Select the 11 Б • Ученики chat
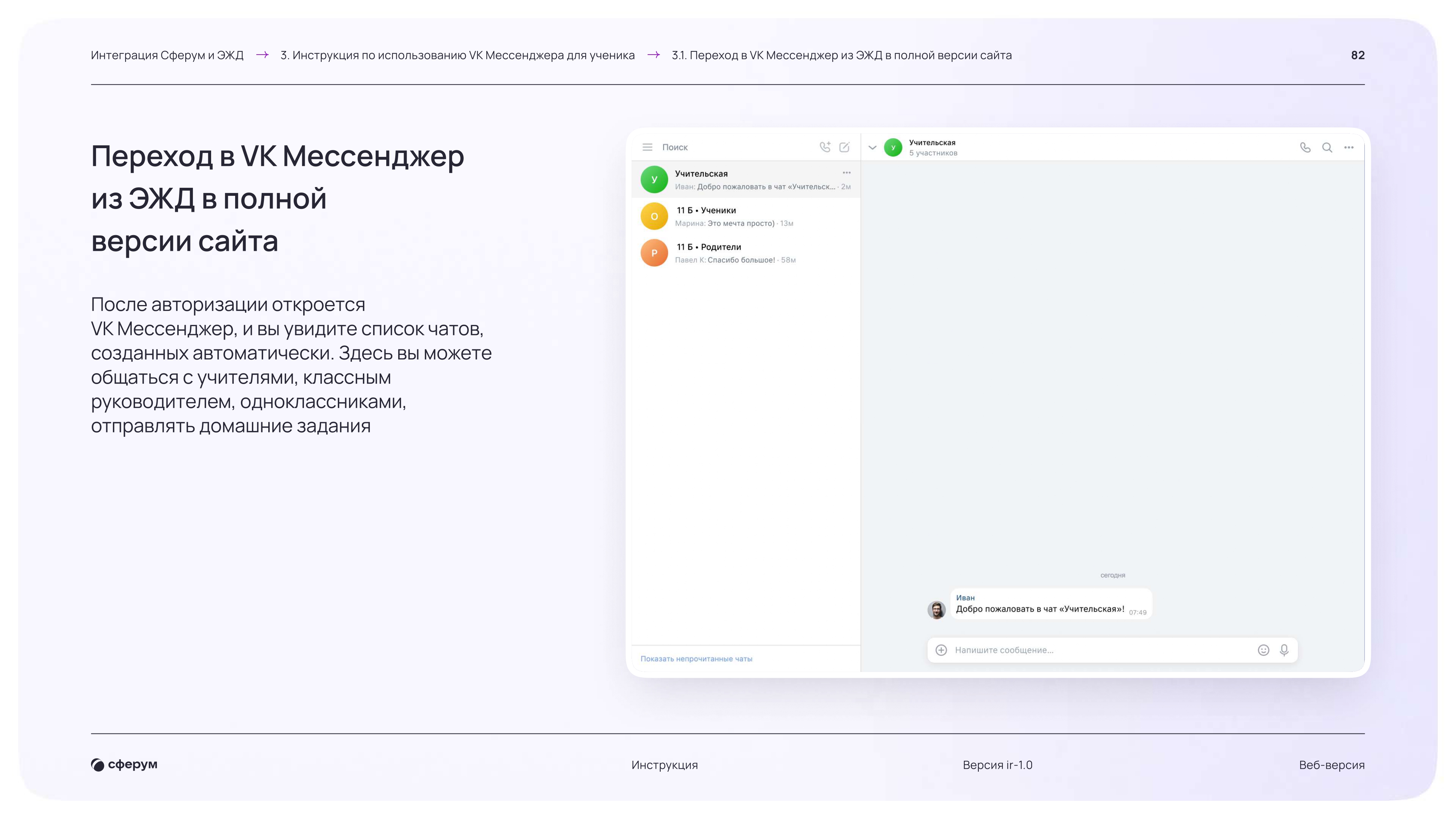Image resolution: width=1456 pixels, height=819 pixels. (x=745, y=216)
